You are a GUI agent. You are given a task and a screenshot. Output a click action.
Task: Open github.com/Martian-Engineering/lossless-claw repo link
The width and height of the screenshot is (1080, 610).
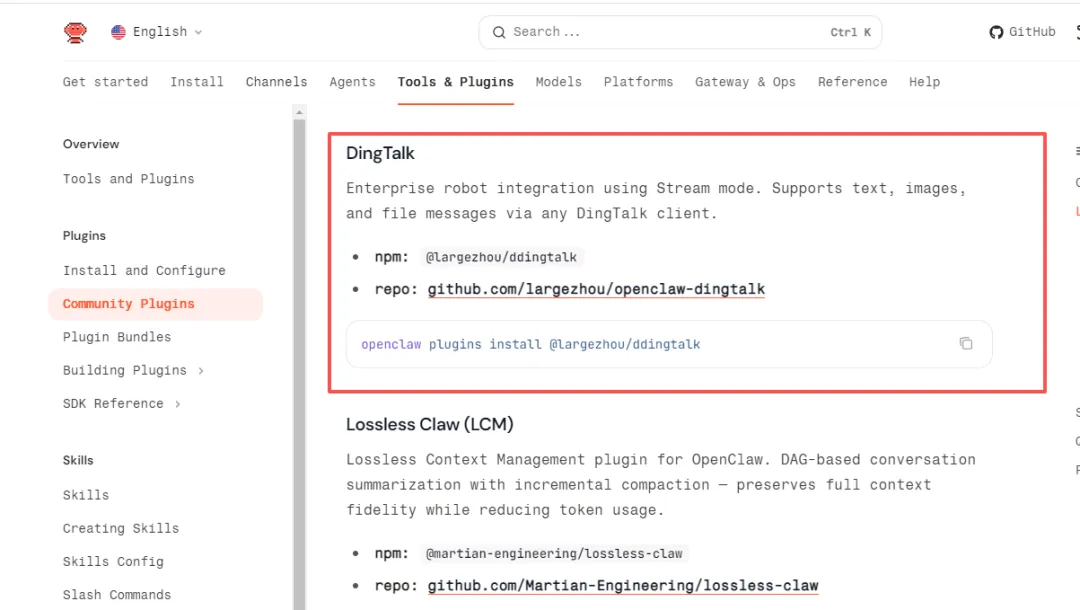[623, 586]
